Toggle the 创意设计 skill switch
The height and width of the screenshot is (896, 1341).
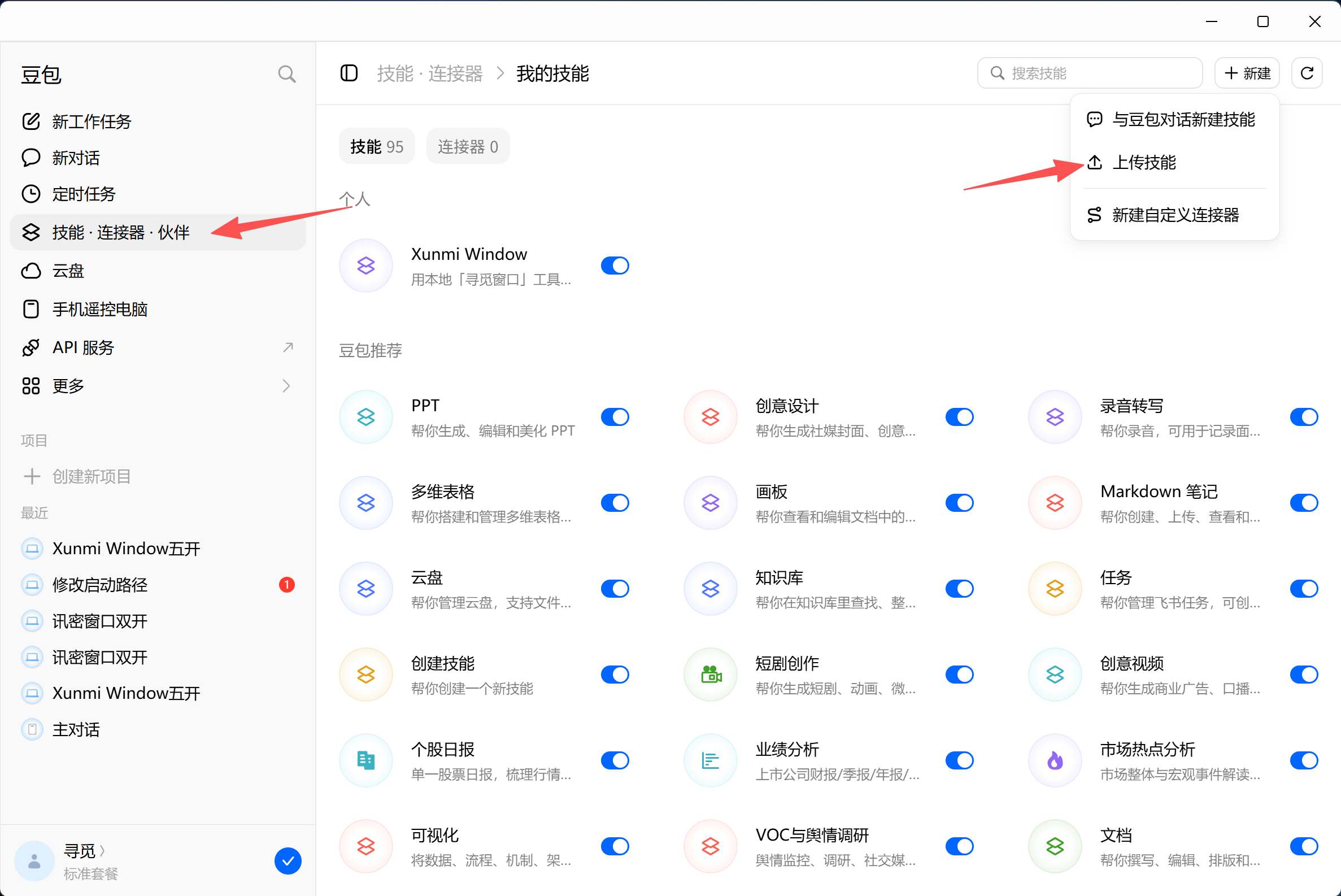(959, 417)
